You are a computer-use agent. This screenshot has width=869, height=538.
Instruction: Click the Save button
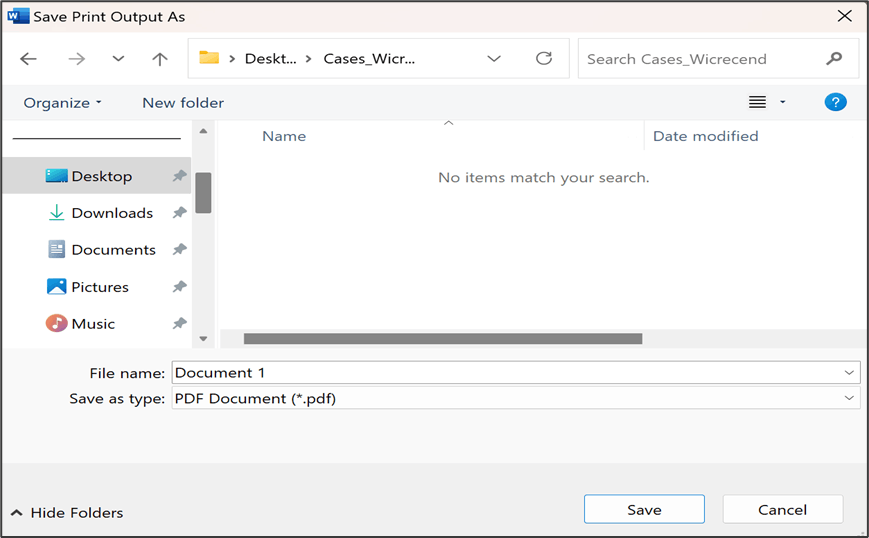644,509
